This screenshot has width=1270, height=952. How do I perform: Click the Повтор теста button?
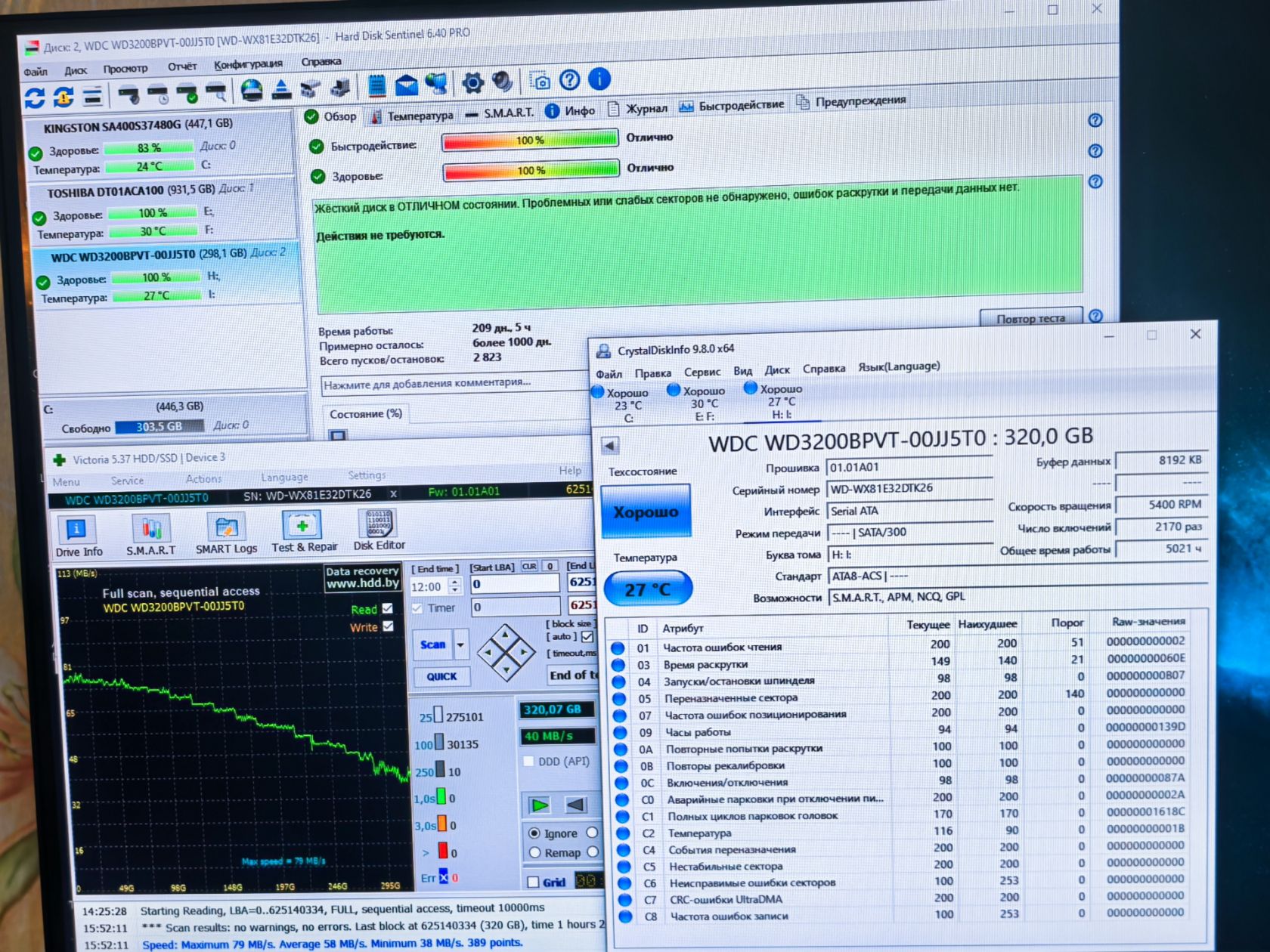pyautogui.click(x=1031, y=318)
